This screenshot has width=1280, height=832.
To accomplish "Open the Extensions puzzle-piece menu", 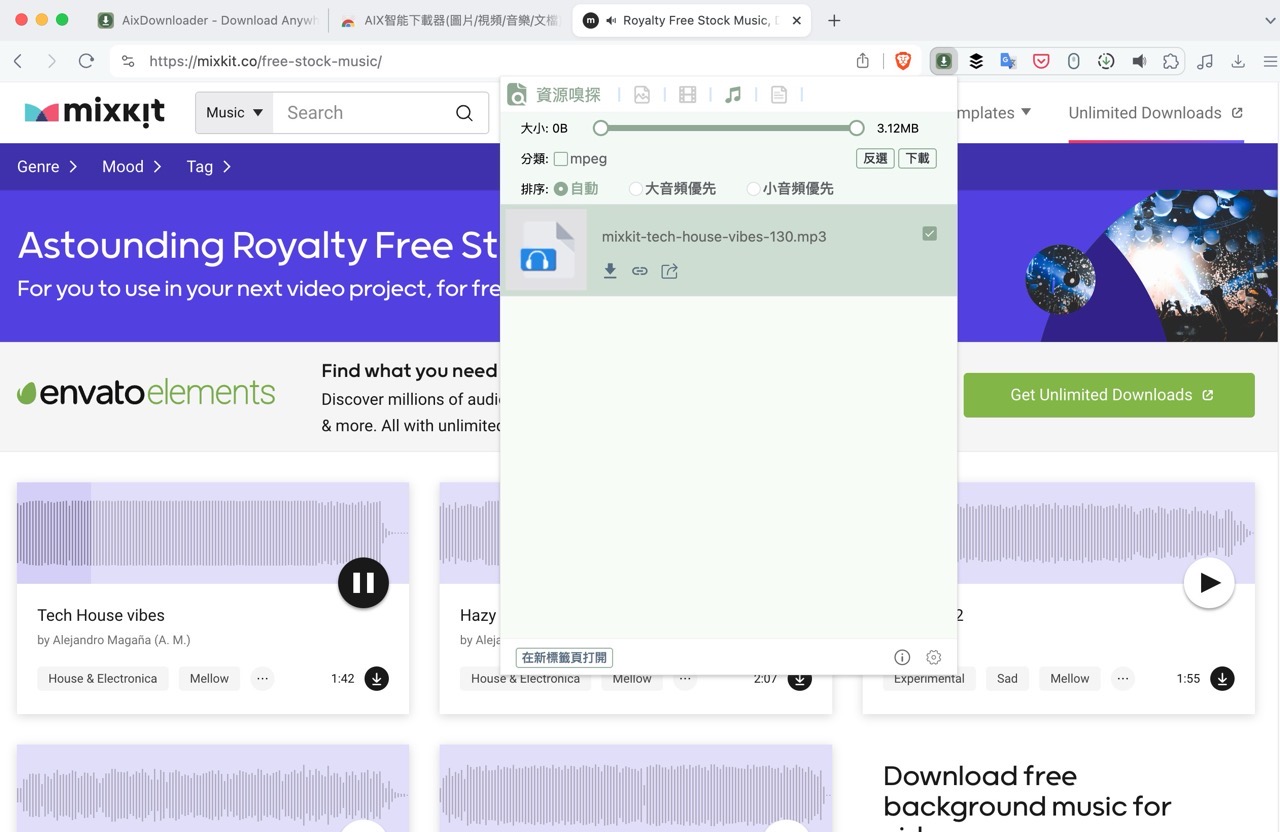I will [1170, 61].
